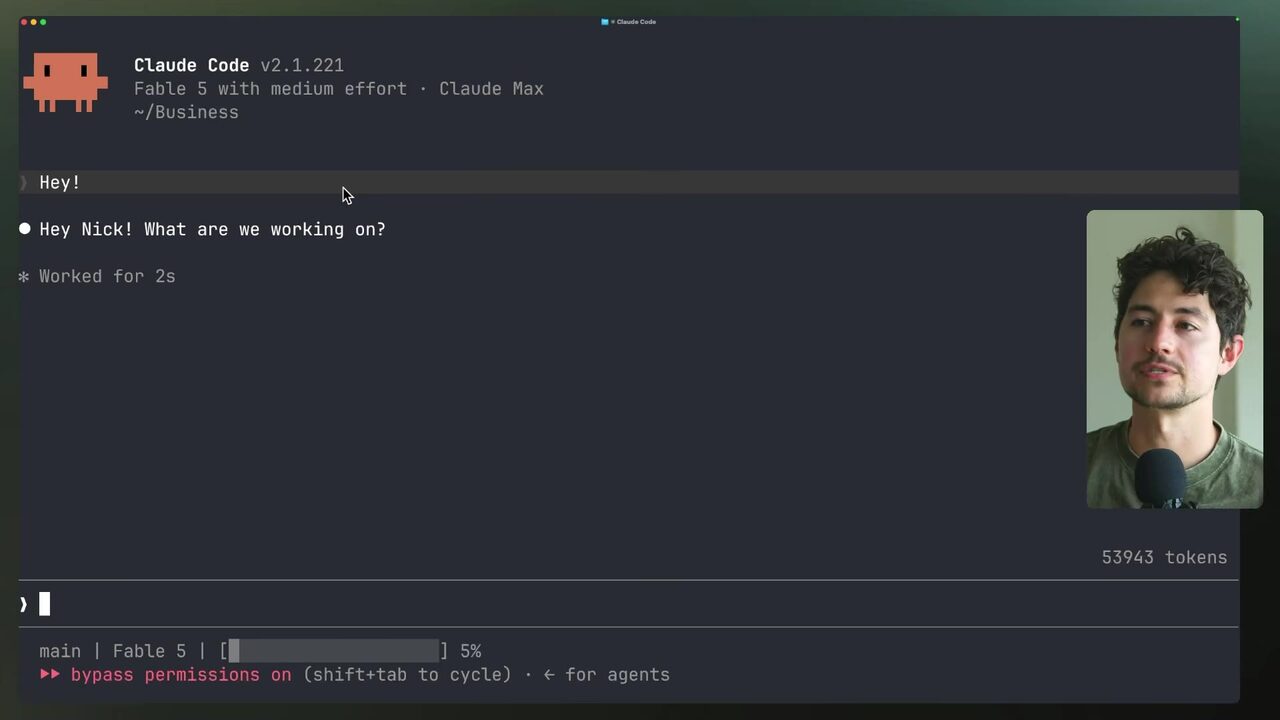1280x720 pixels.
Task: Click the 'Hey!' user message text
Action: (60, 182)
